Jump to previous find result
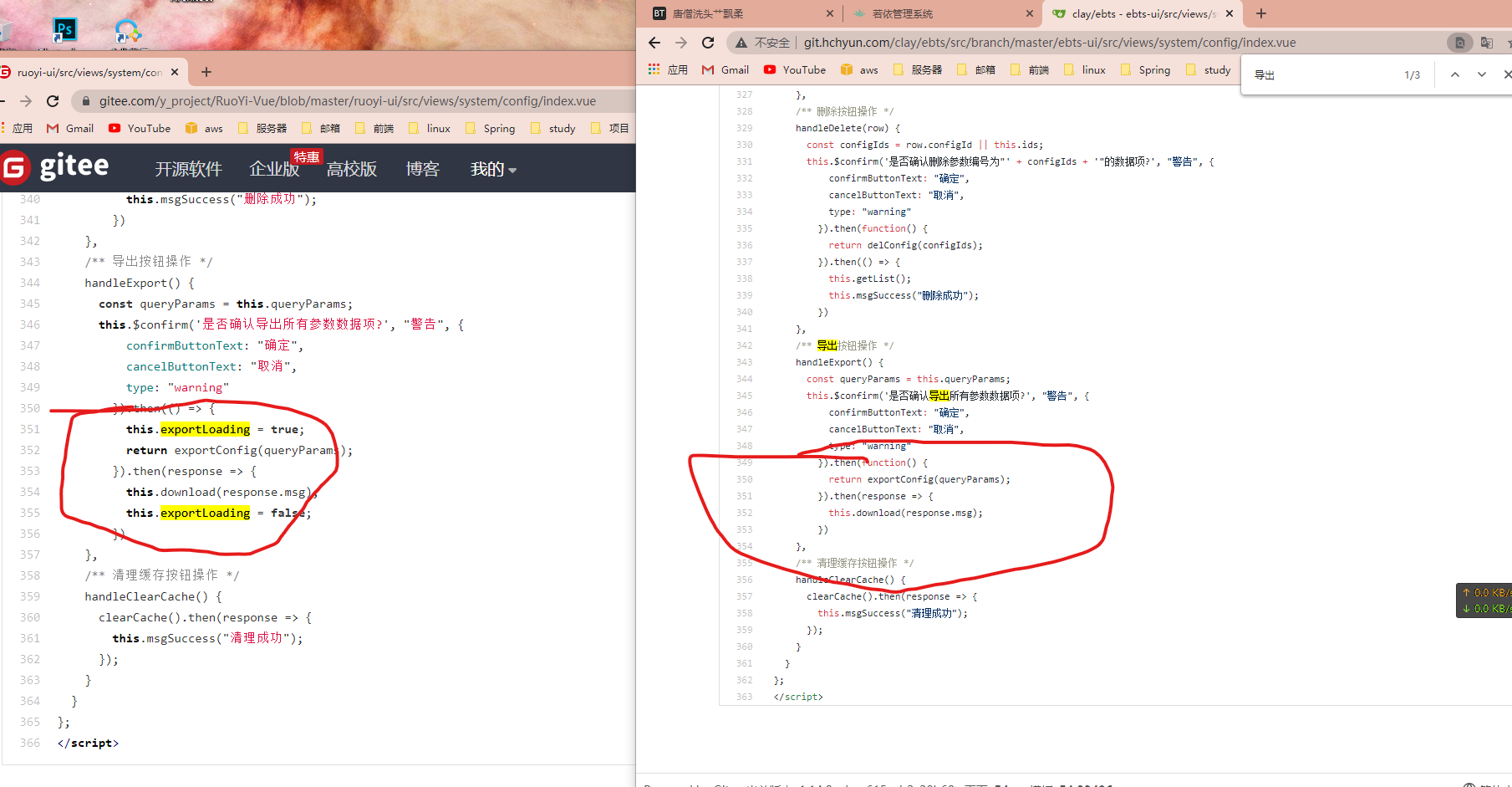Screen dimensions: 1512x787 pyautogui.click(x=1454, y=74)
